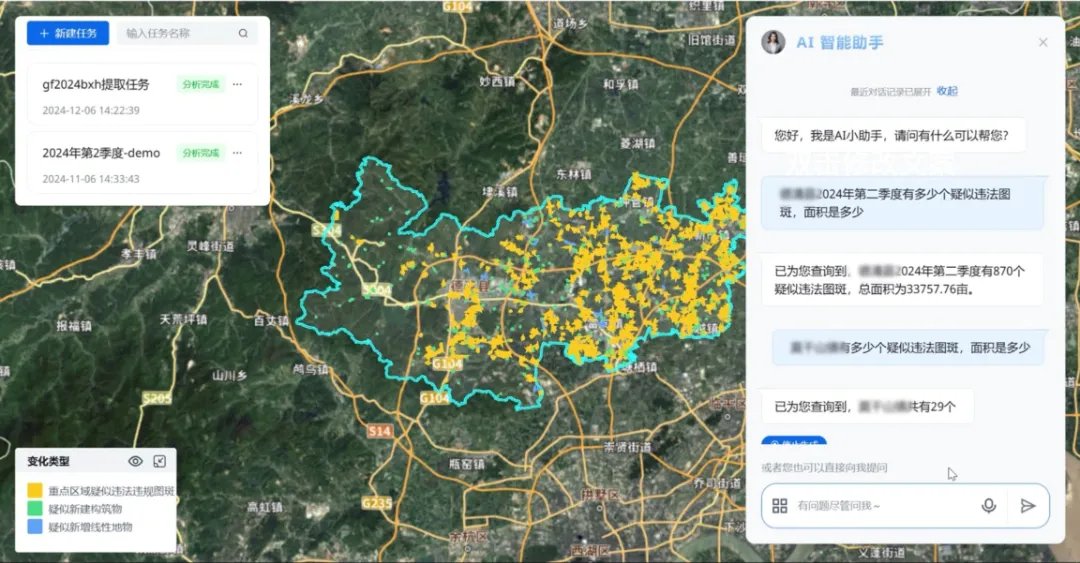This screenshot has height=563, width=1080.
Task: Click the blue 疑似新增线性地物 swatch
Action: pyautogui.click(x=35, y=526)
